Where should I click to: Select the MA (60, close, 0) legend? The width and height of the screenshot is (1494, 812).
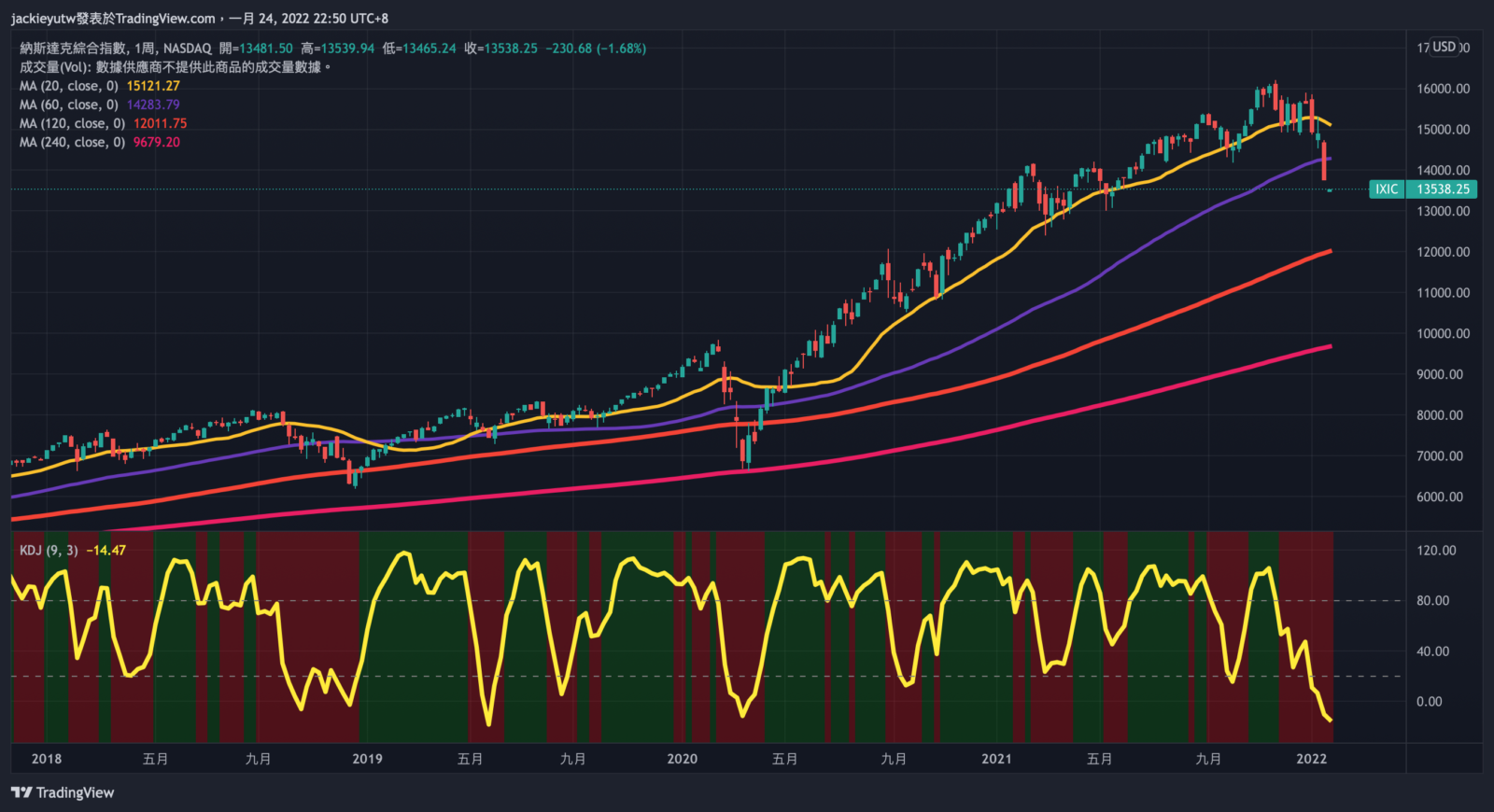point(69,105)
